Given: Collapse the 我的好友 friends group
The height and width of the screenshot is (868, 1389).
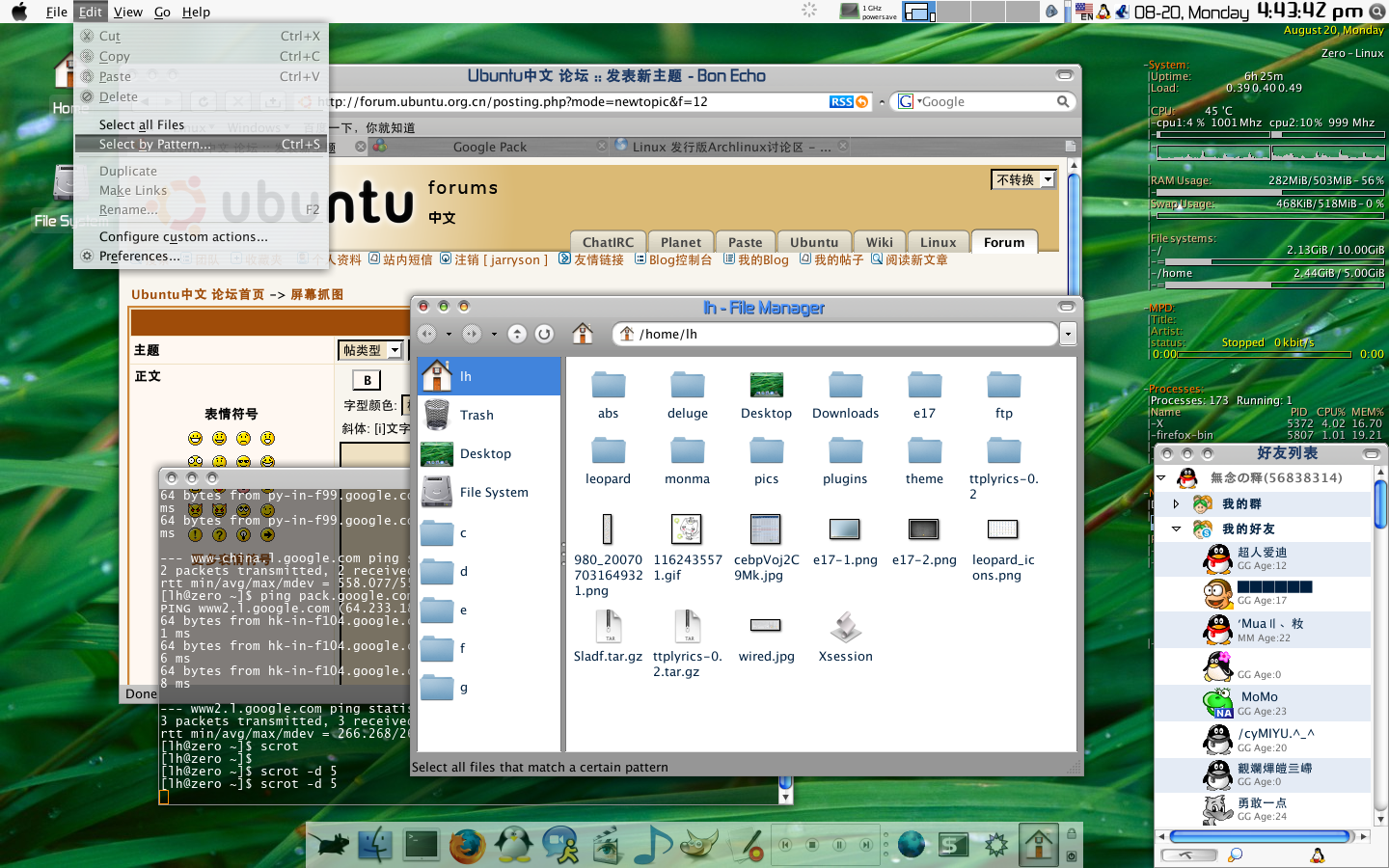Looking at the screenshot, I should 1176,529.
